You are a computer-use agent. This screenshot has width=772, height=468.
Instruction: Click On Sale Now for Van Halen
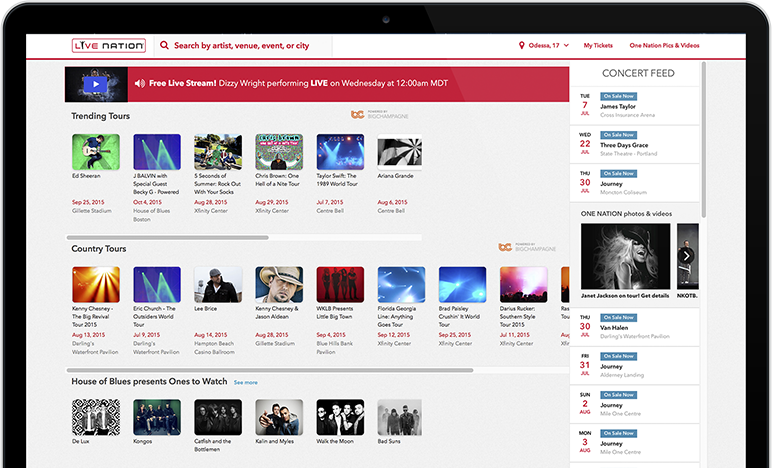(618, 317)
